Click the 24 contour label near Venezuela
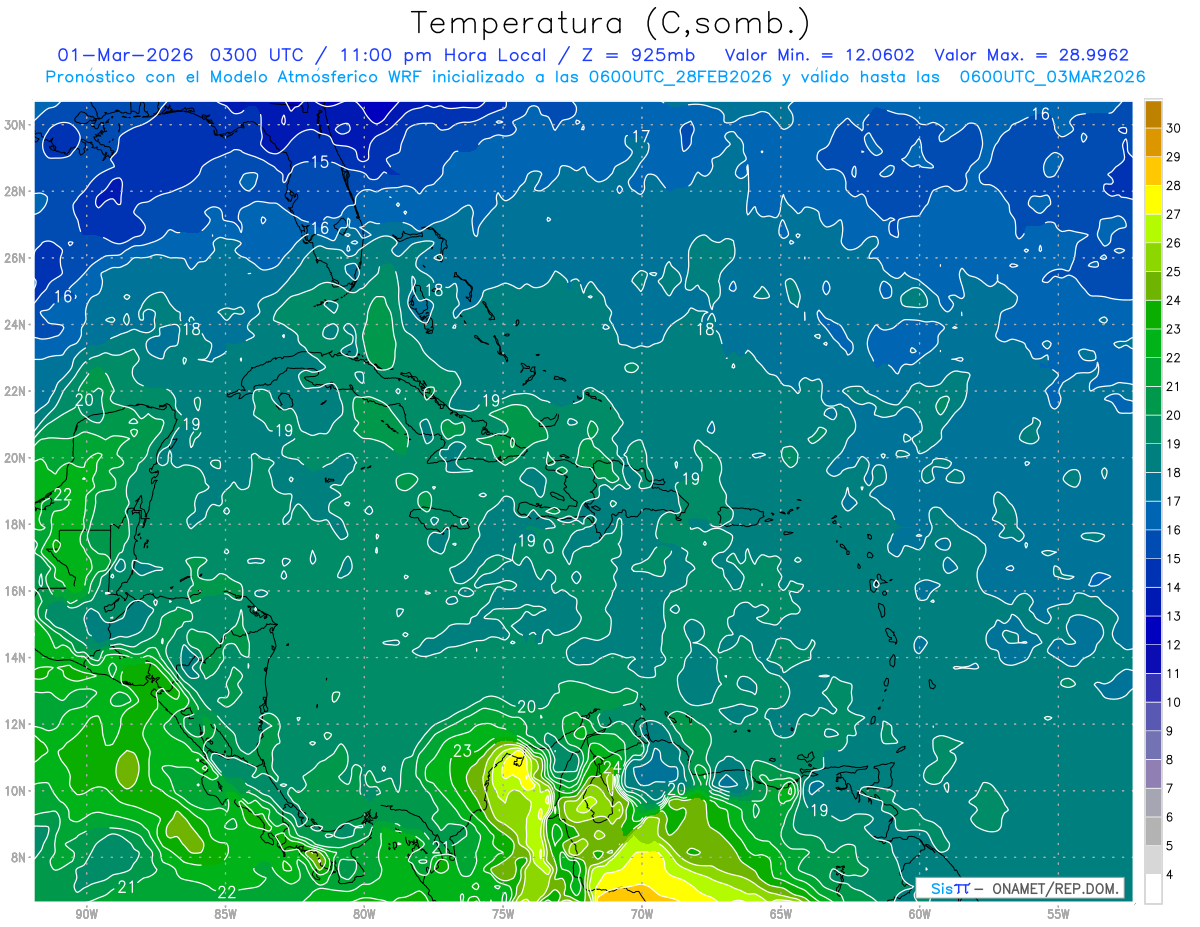Image resolution: width=1200 pixels, height=927 pixels. [612, 767]
